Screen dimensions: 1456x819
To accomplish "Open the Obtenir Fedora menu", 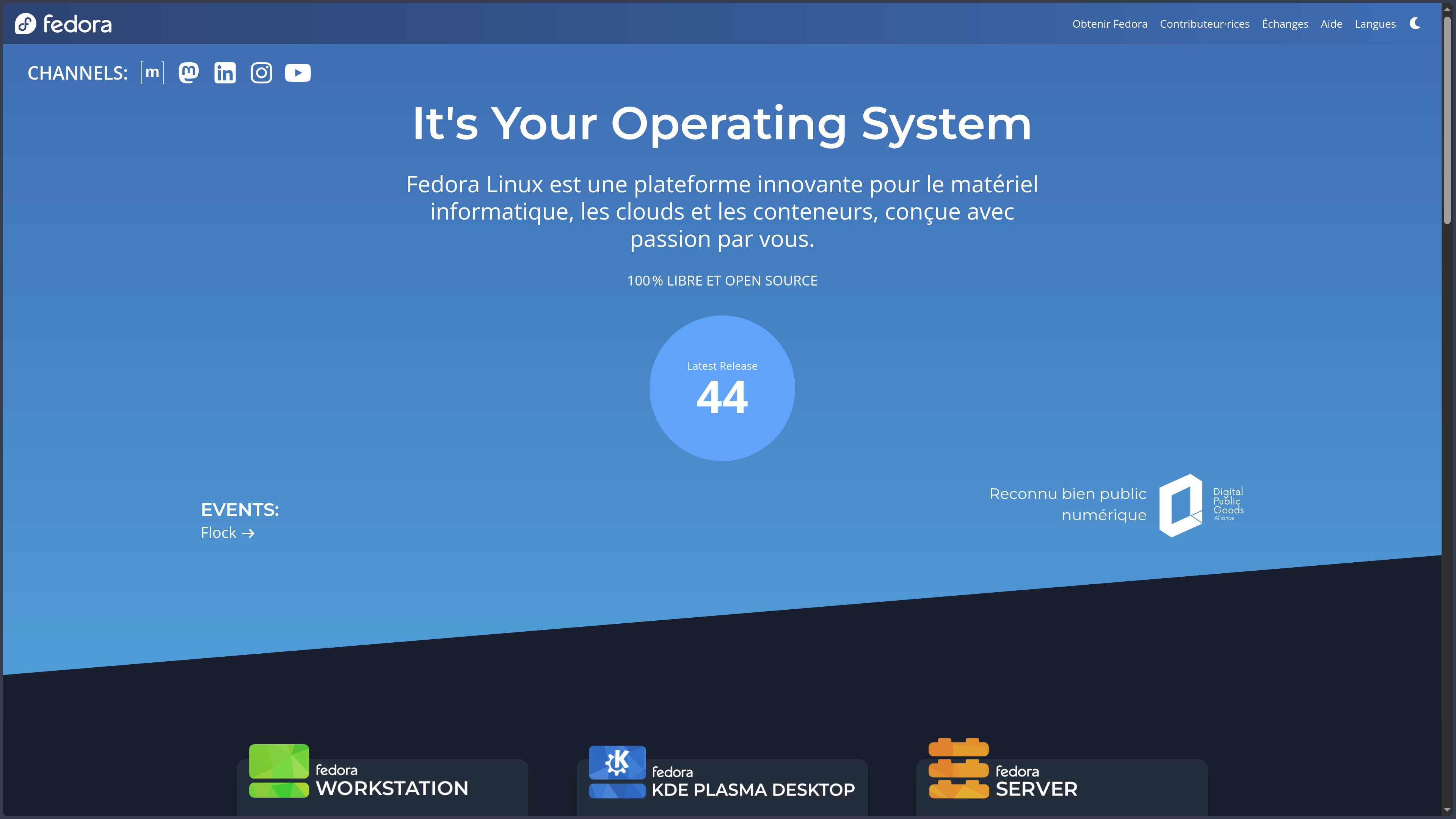I will coord(1109,24).
